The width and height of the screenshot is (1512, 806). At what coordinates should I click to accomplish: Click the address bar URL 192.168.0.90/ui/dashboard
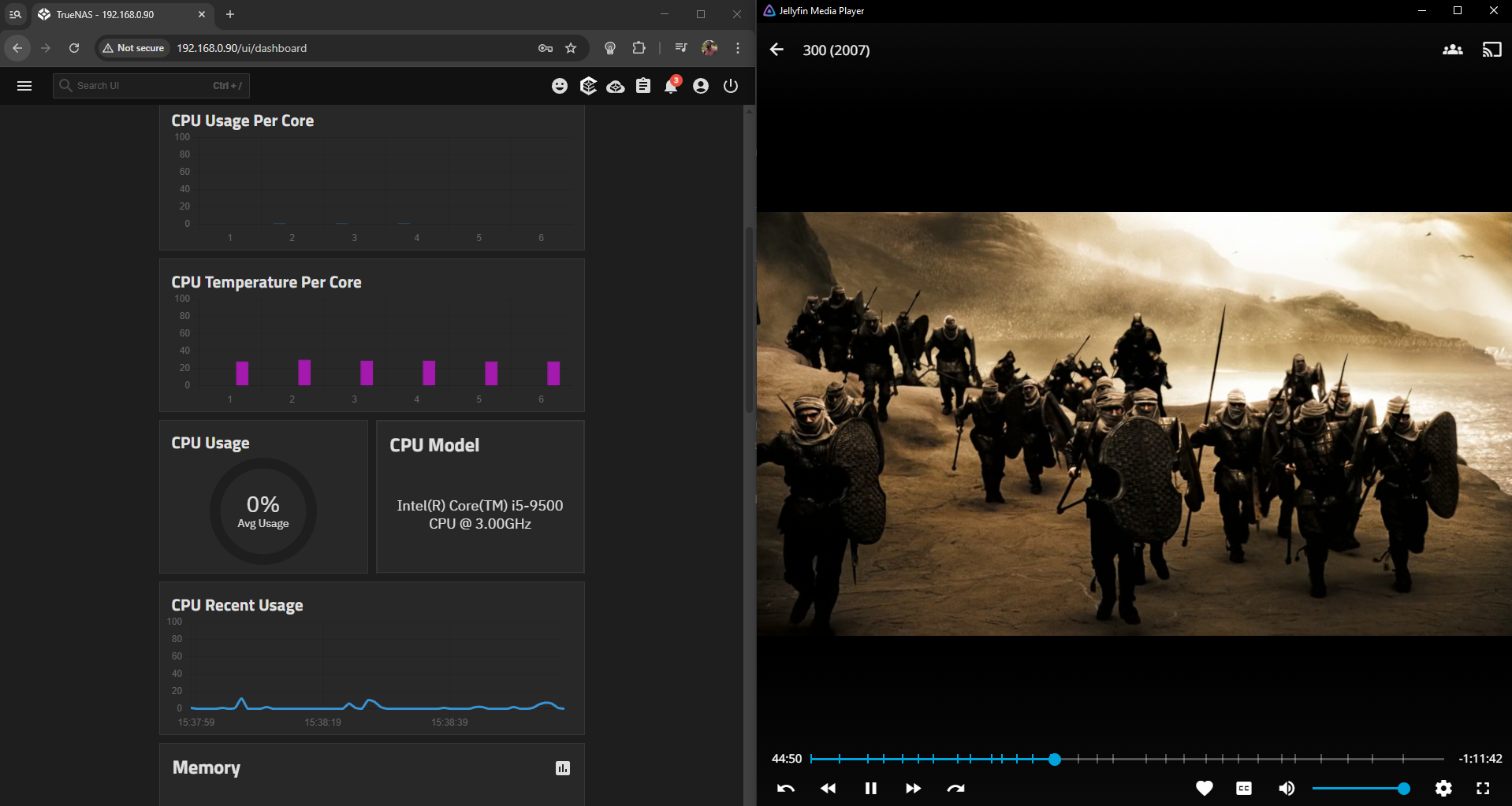[x=241, y=48]
